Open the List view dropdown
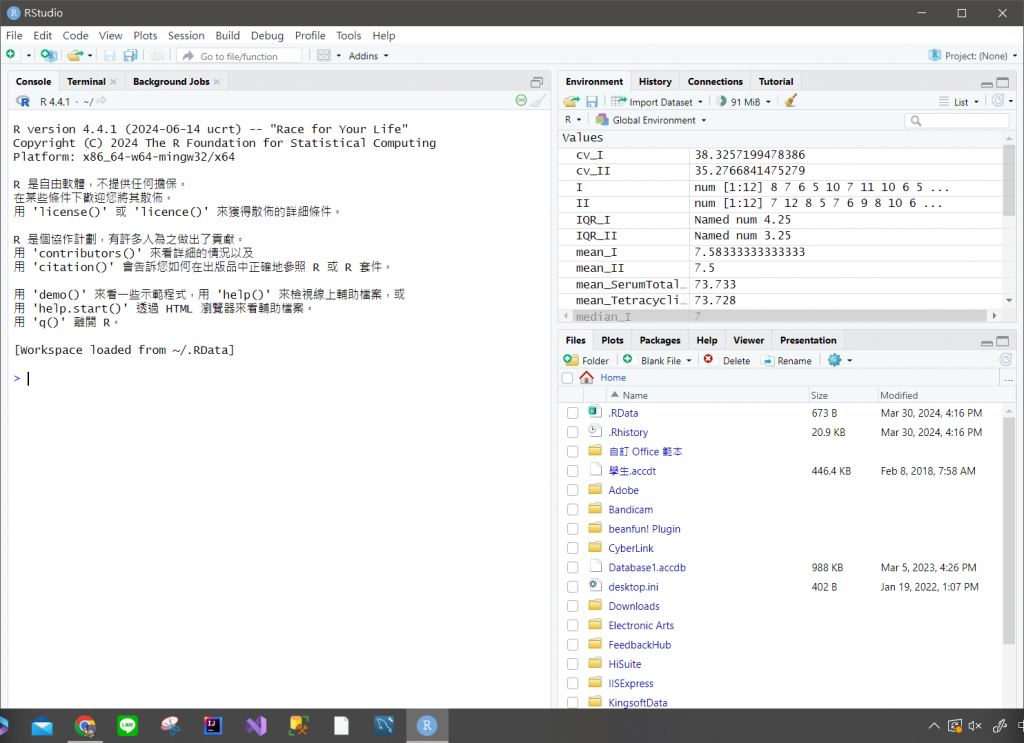 [959, 102]
